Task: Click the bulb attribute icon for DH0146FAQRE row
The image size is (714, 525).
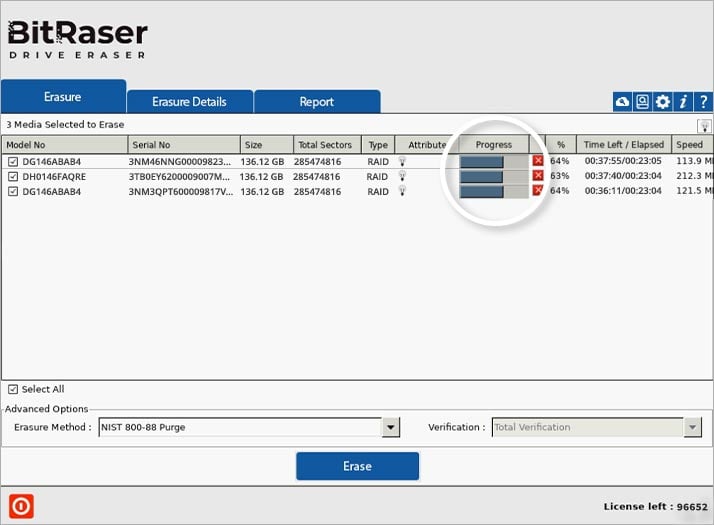Action: coord(402,176)
